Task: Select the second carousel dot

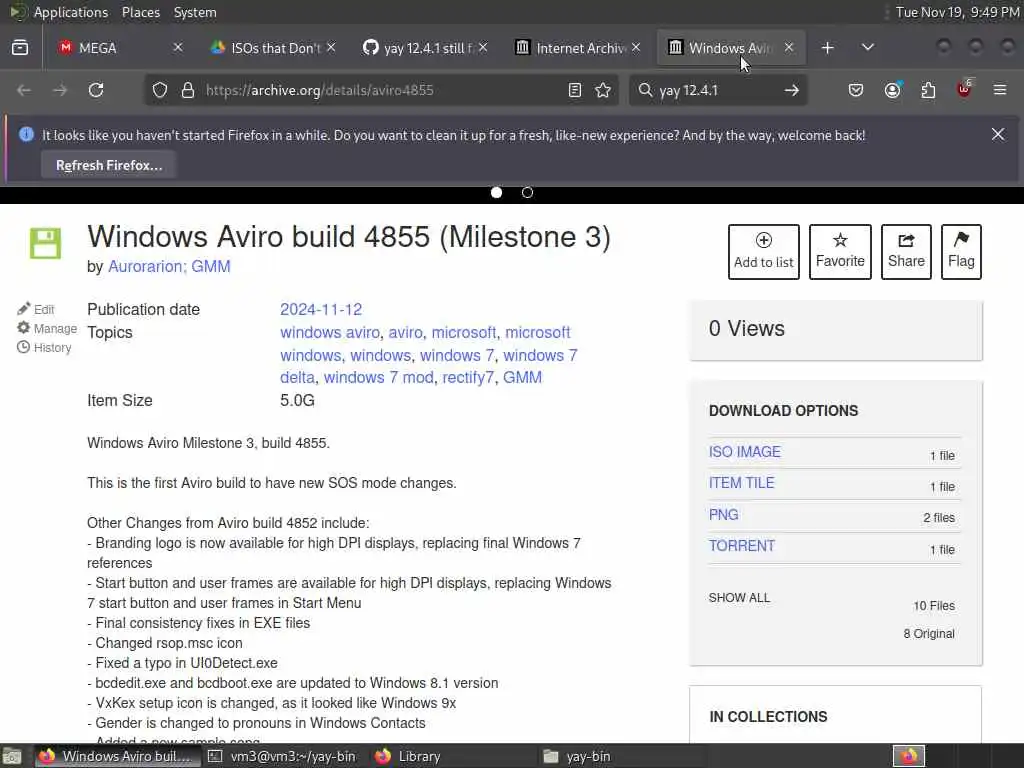Action: [528, 193]
